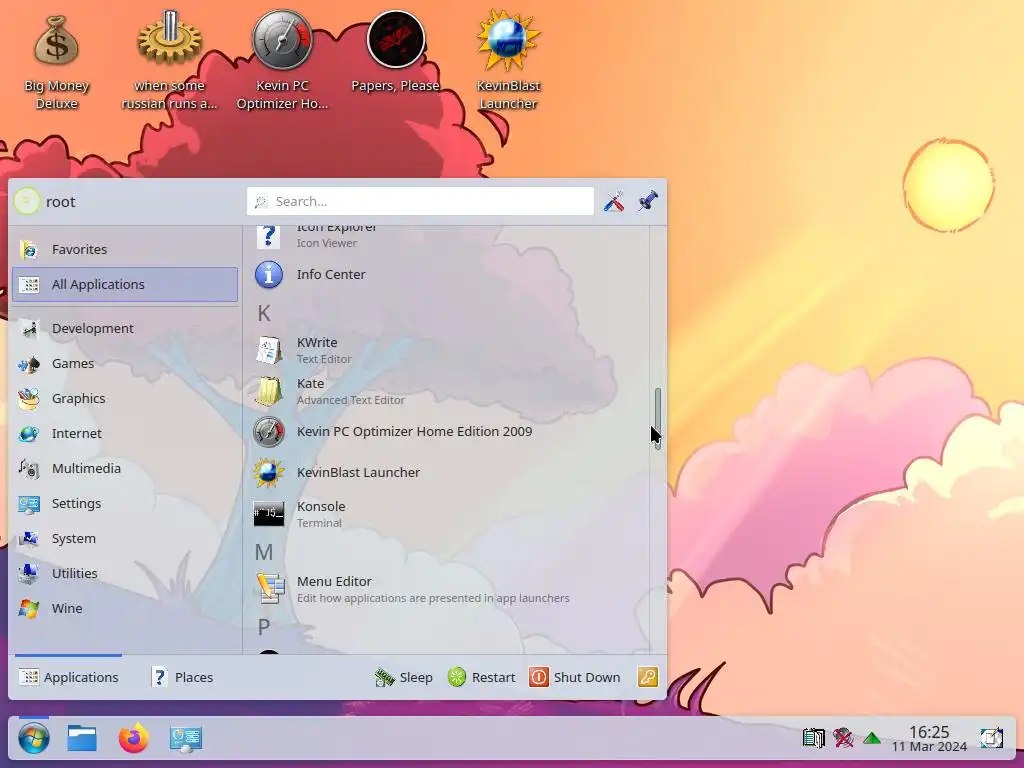Click the launcher Search field

[x=420, y=201]
